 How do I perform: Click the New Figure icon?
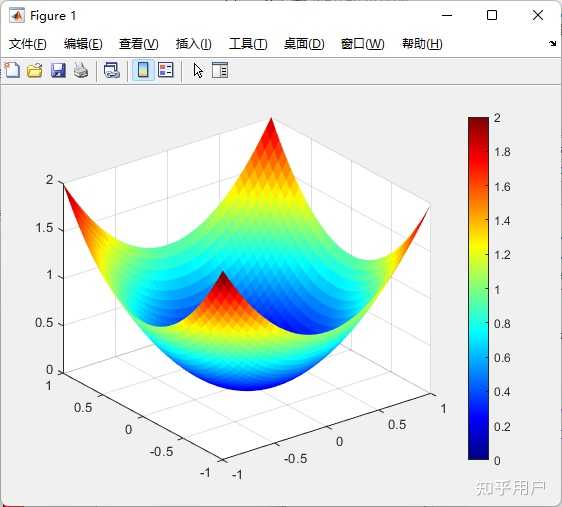13,70
